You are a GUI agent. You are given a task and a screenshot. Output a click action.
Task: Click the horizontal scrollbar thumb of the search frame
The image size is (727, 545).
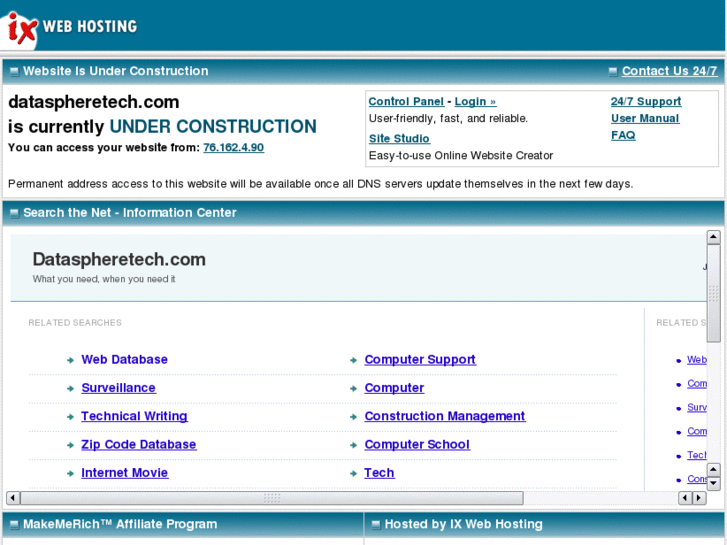point(272,498)
